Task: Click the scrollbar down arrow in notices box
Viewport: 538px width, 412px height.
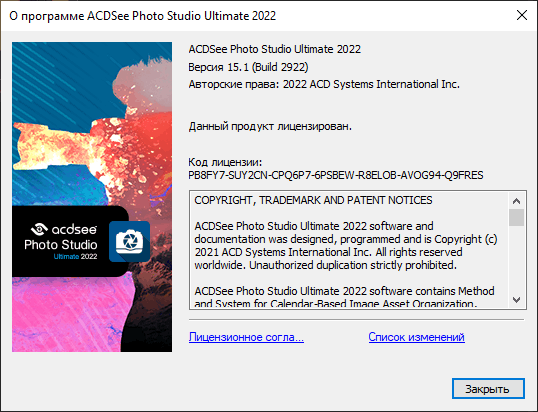Action: [x=516, y=300]
